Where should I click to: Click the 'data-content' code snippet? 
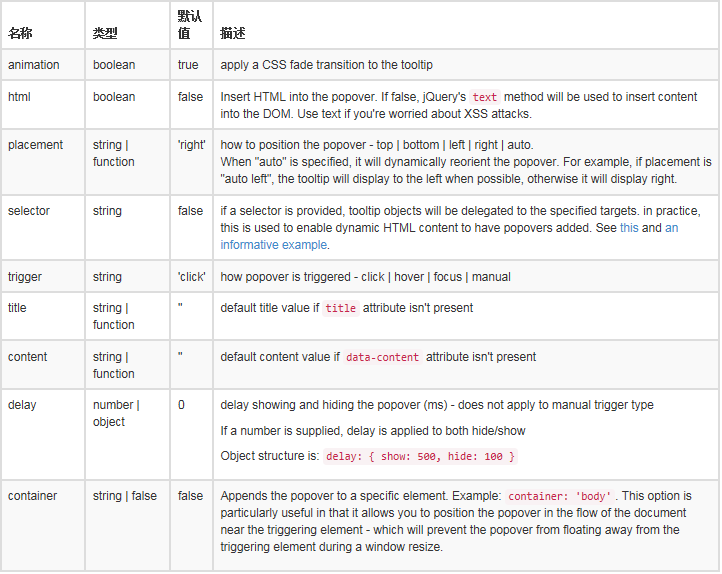[x=382, y=357]
